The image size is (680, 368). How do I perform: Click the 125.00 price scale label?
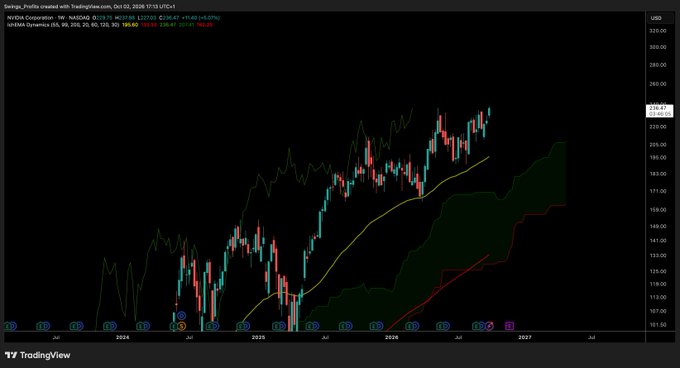click(x=658, y=271)
